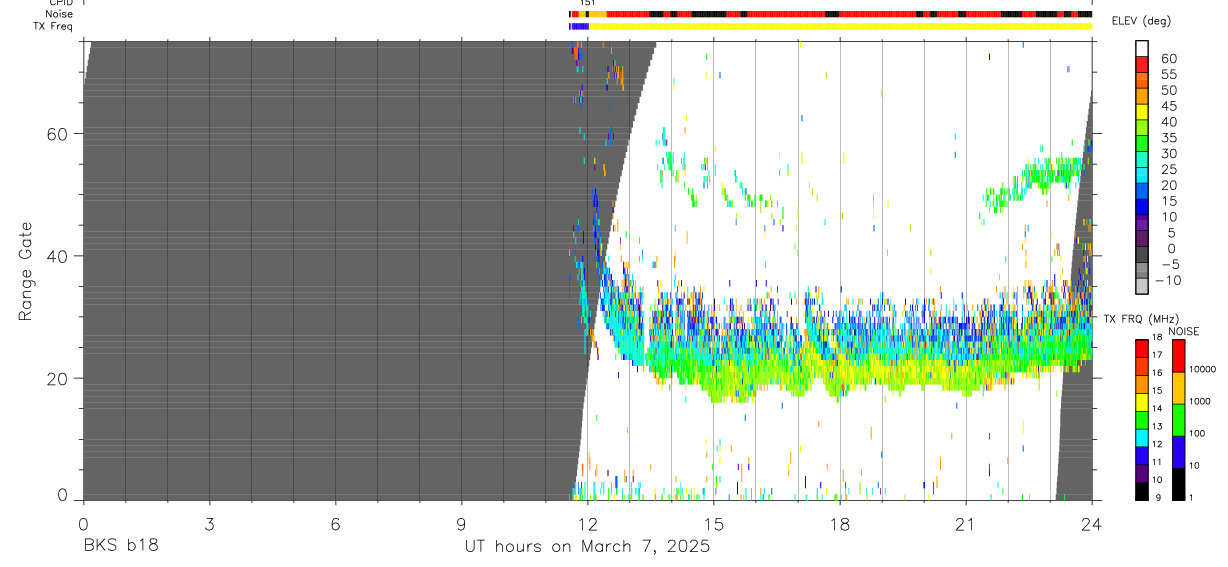Click the '151' CPID value
This screenshot has width=1228, height=567.
tap(587, 3)
